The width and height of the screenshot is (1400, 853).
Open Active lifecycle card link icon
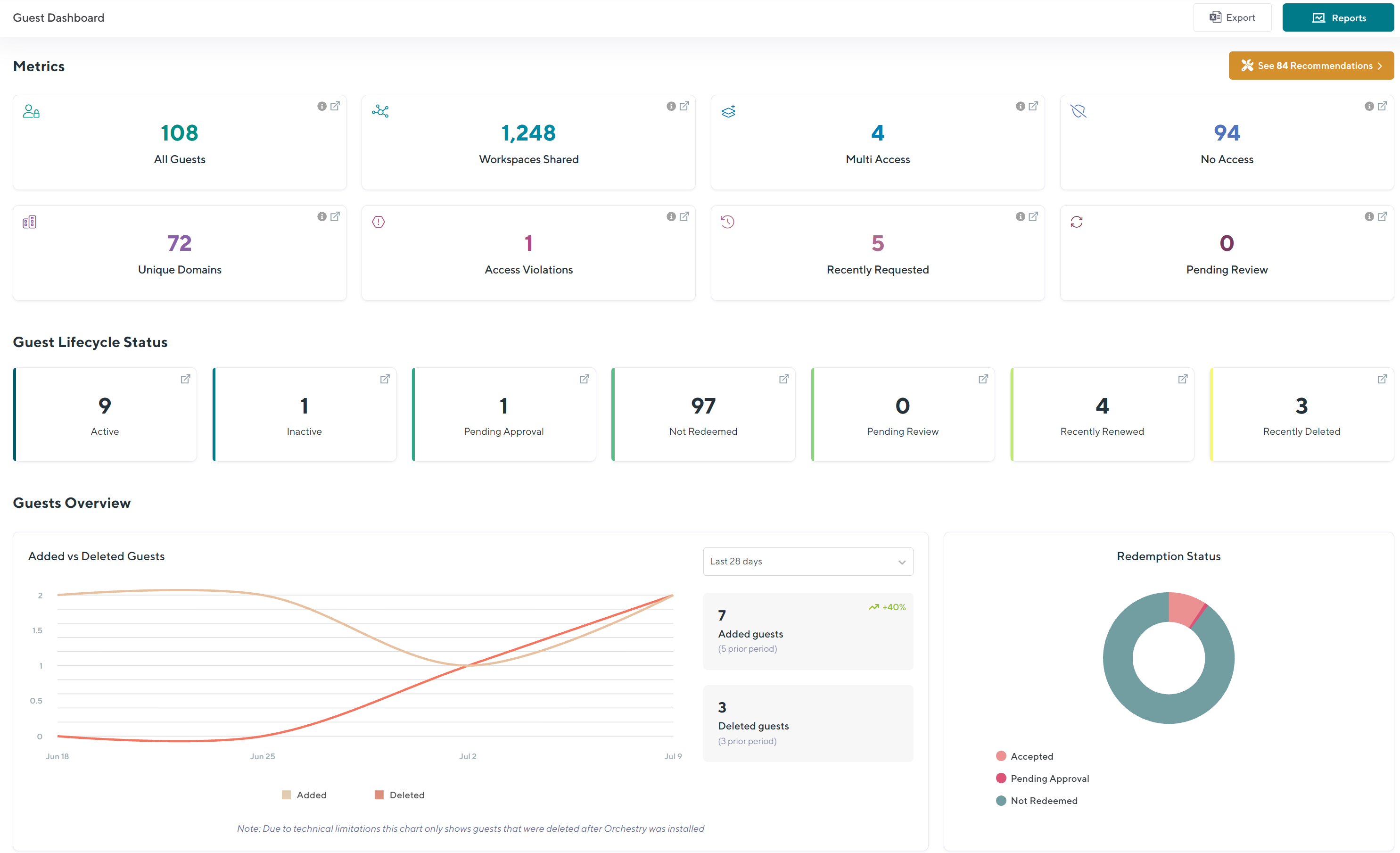(x=185, y=379)
